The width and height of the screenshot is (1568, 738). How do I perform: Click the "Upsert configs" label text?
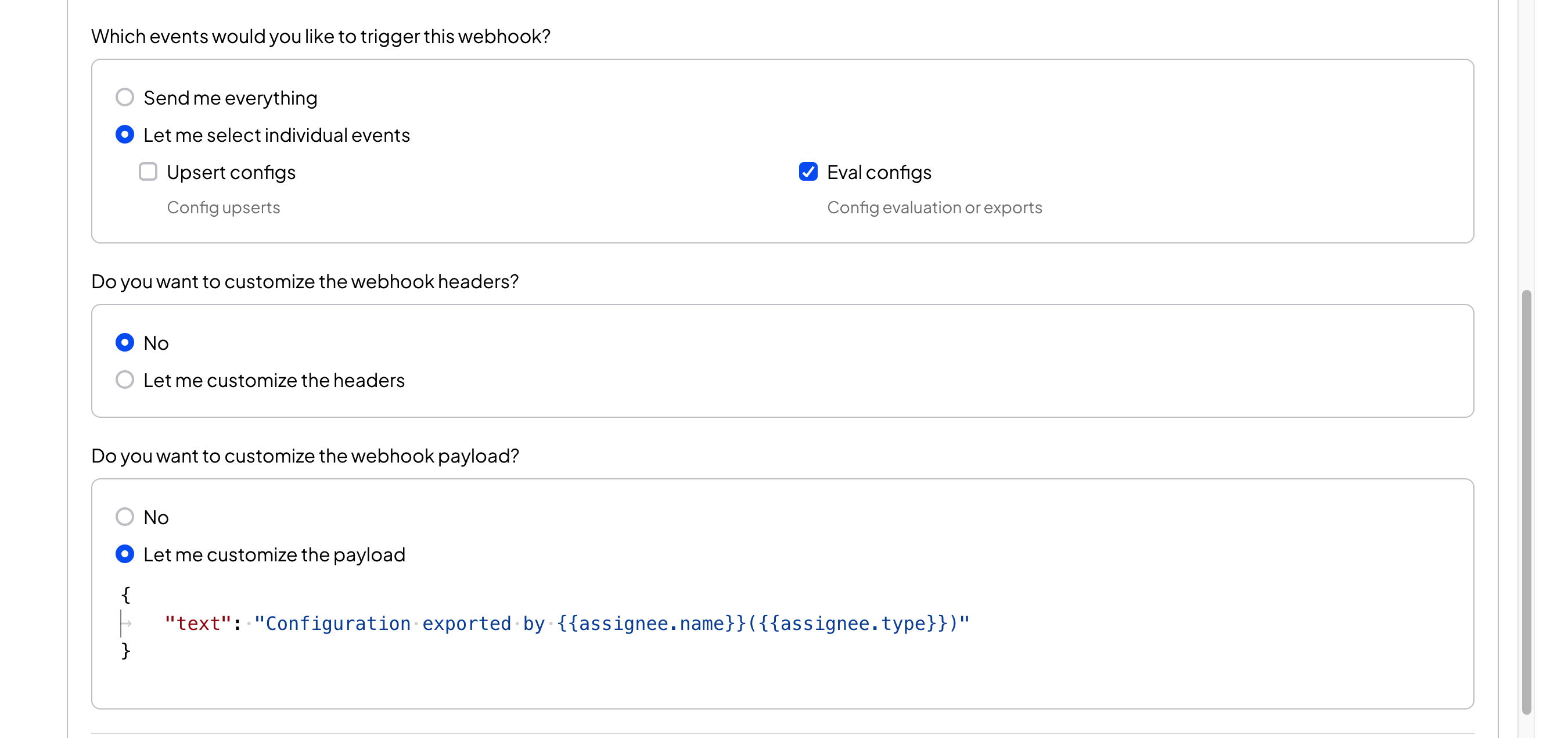click(231, 173)
